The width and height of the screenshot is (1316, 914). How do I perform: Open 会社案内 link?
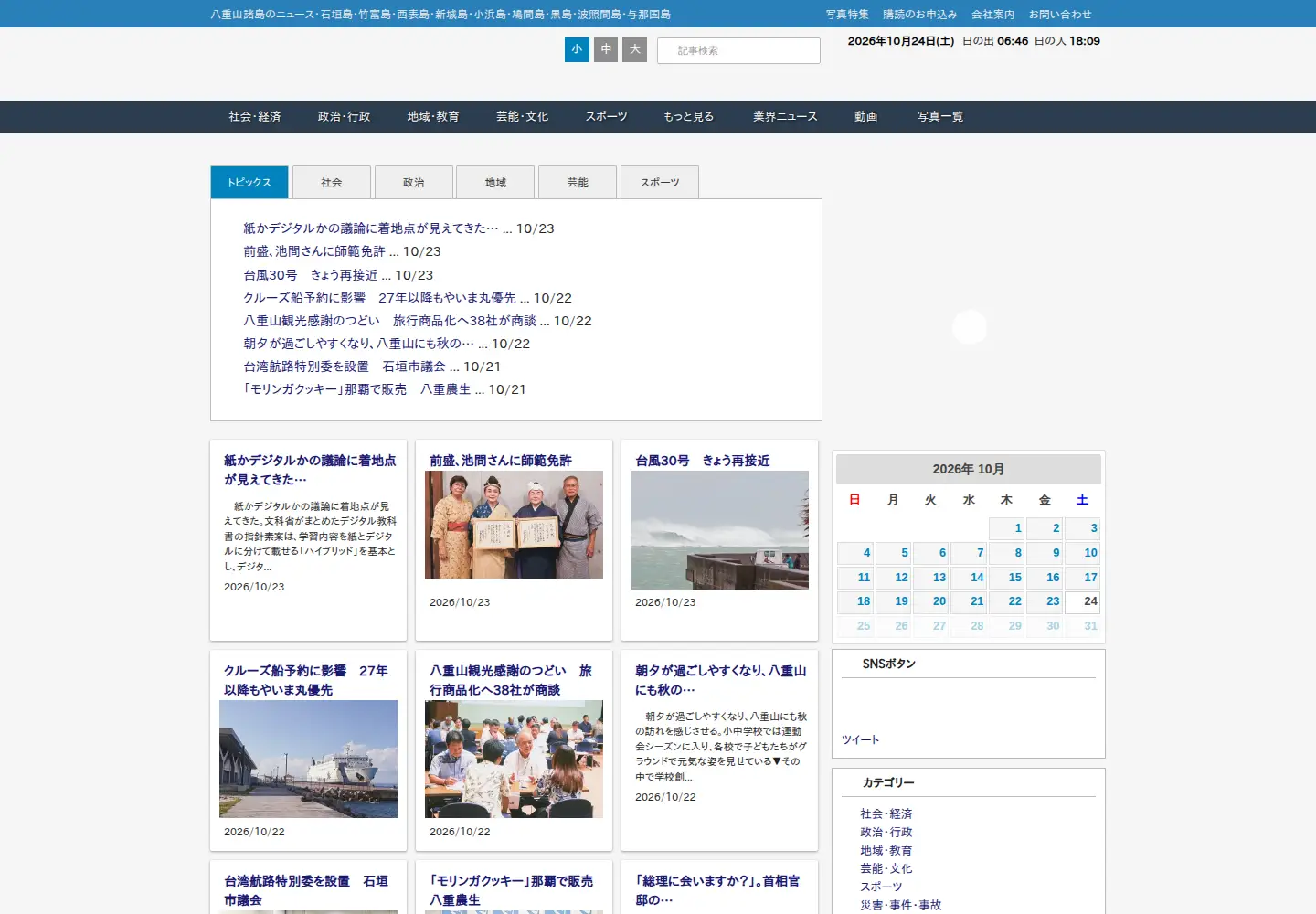992,15
